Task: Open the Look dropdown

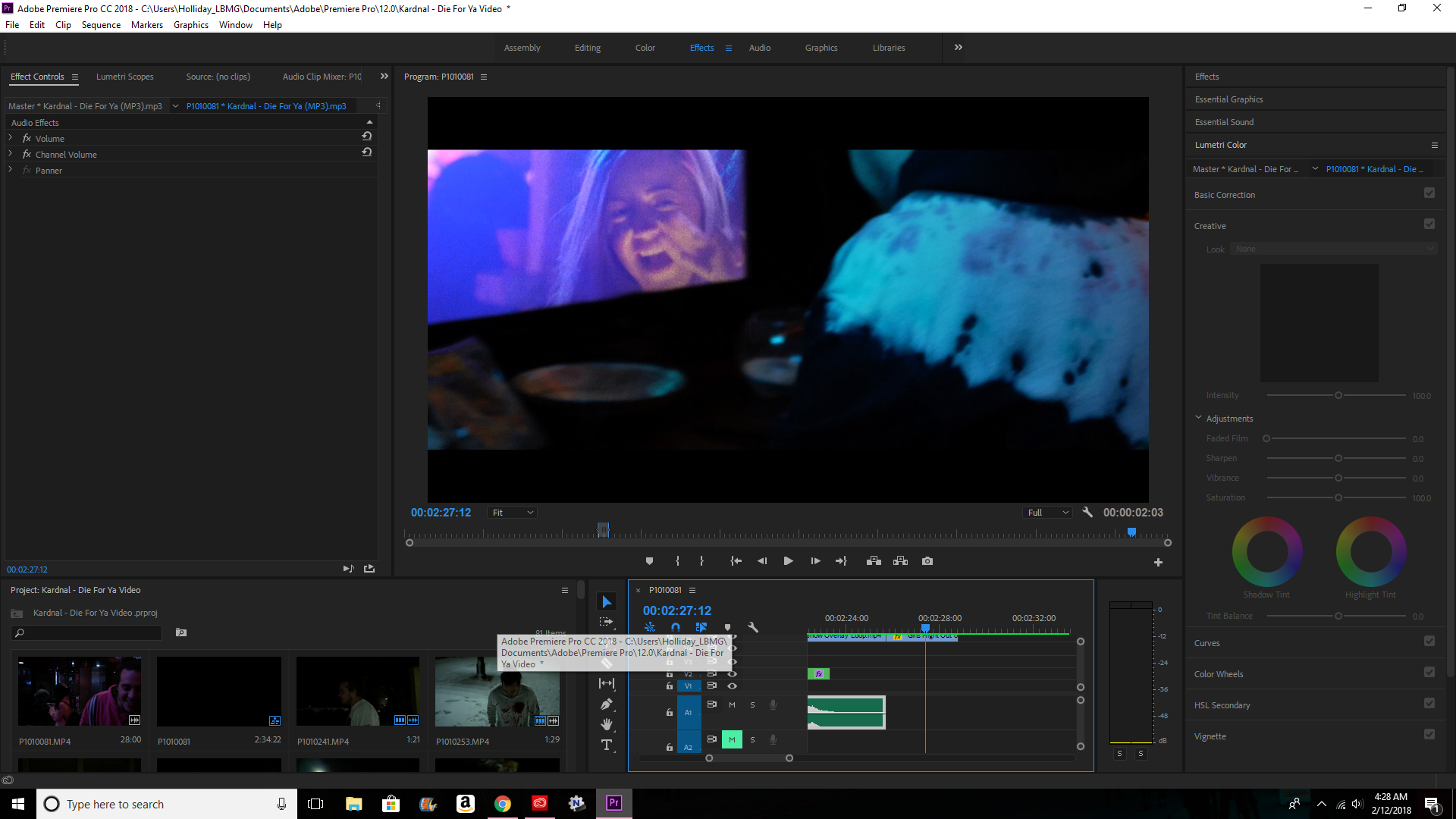Action: (x=1335, y=249)
